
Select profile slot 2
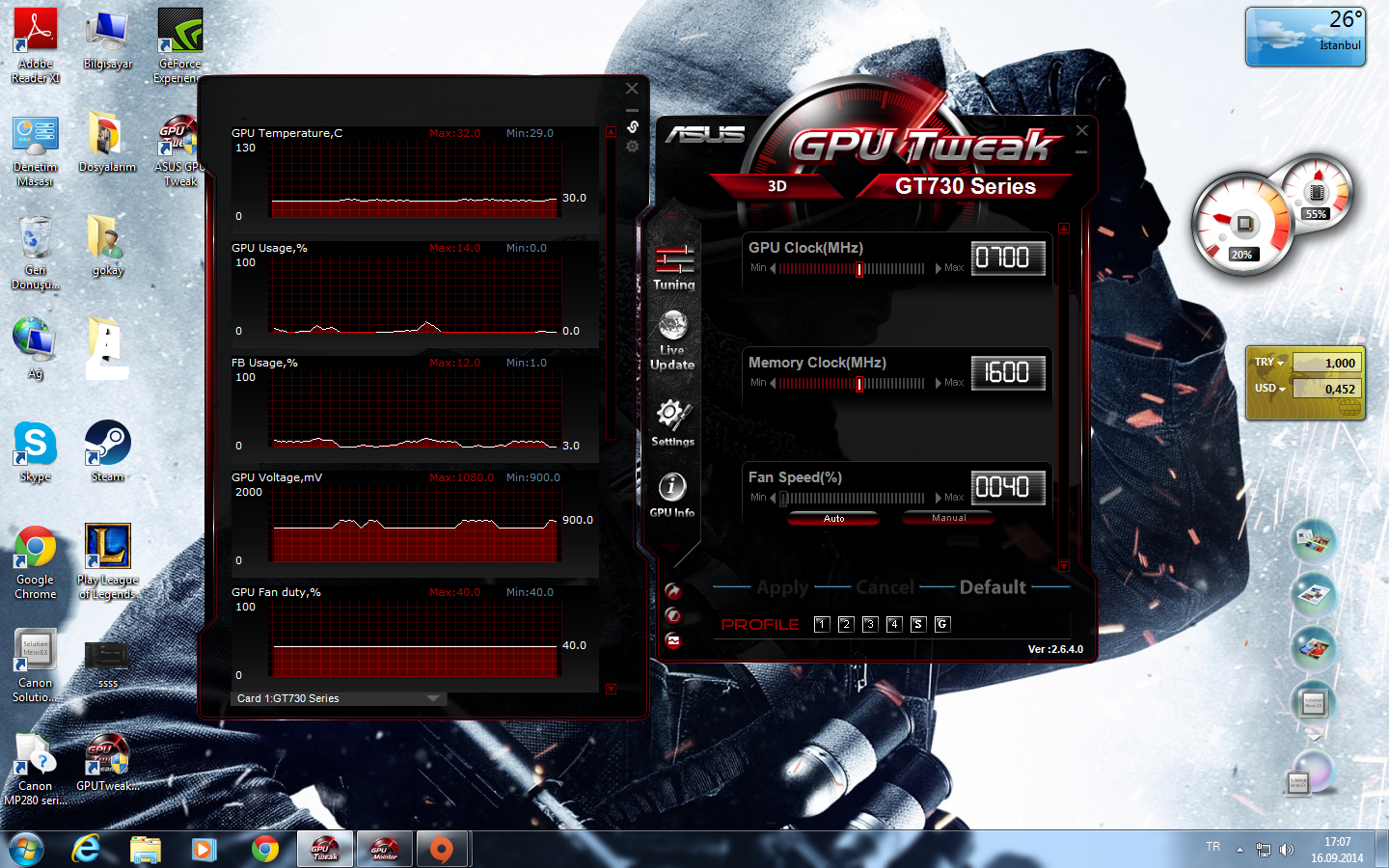[x=846, y=624]
